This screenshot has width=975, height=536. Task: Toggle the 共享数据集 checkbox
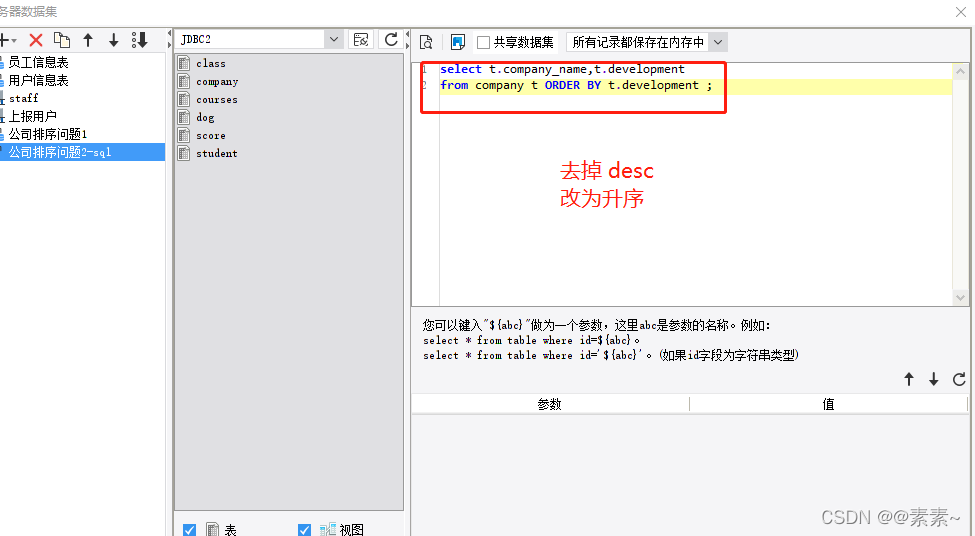click(483, 42)
